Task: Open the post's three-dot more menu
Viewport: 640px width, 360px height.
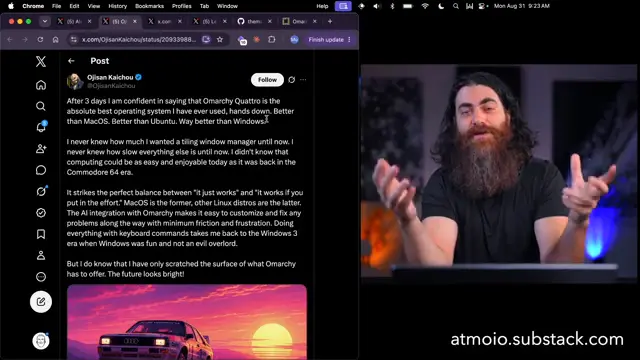Action: pos(303,80)
